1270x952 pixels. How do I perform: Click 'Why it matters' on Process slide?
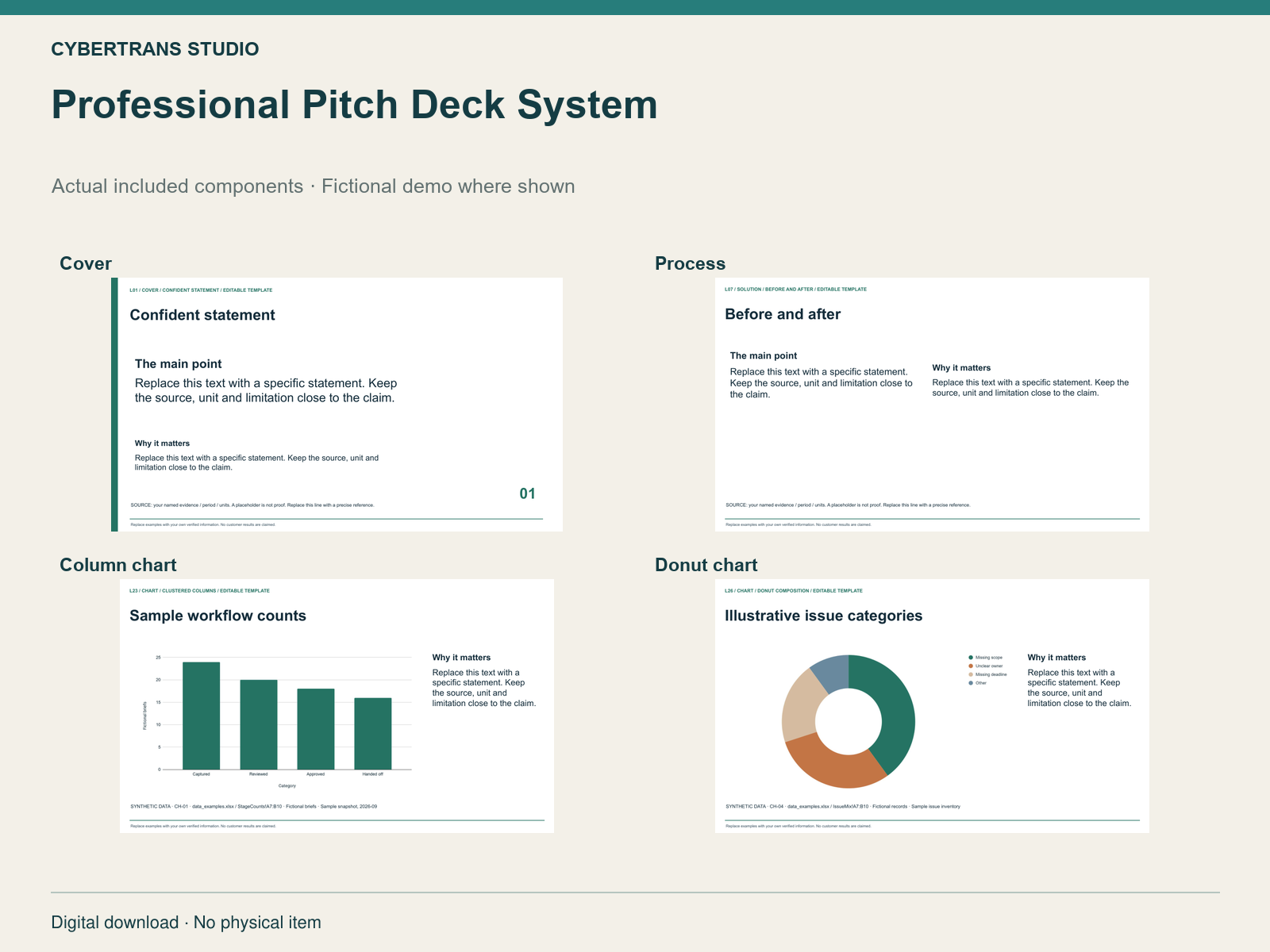click(x=961, y=368)
